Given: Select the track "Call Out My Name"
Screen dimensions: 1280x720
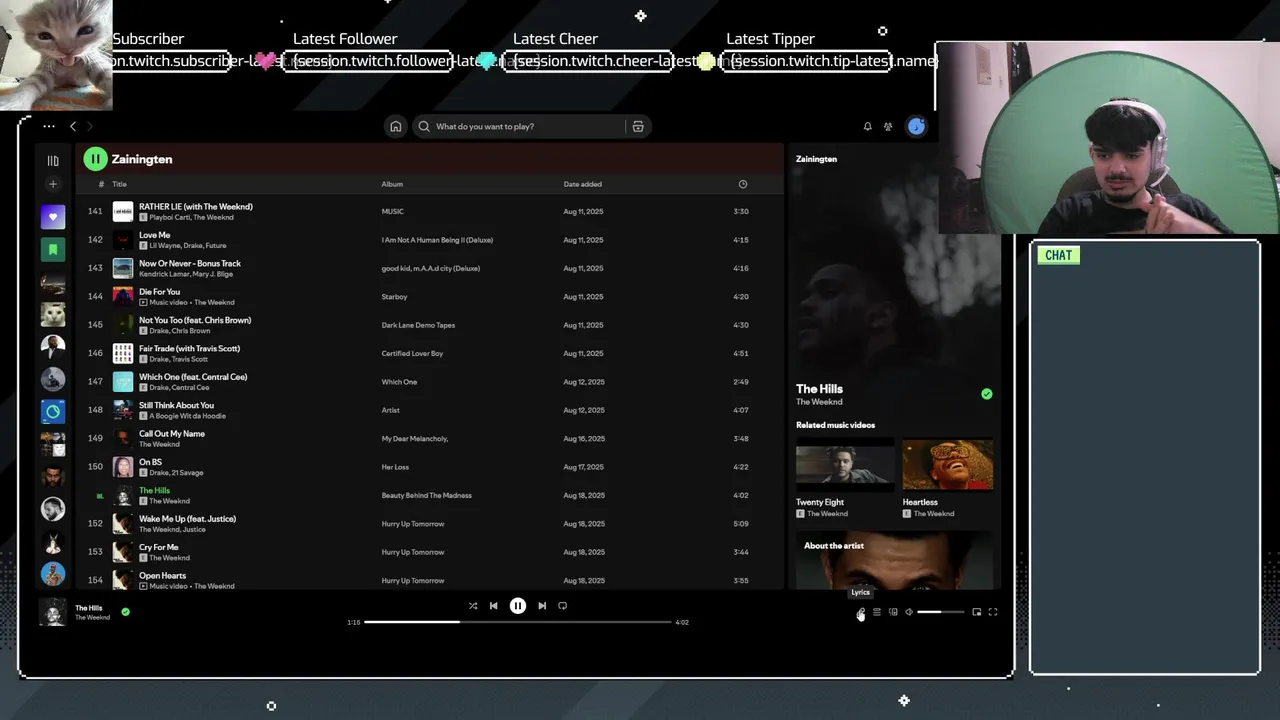Looking at the screenshot, I should point(172,434).
